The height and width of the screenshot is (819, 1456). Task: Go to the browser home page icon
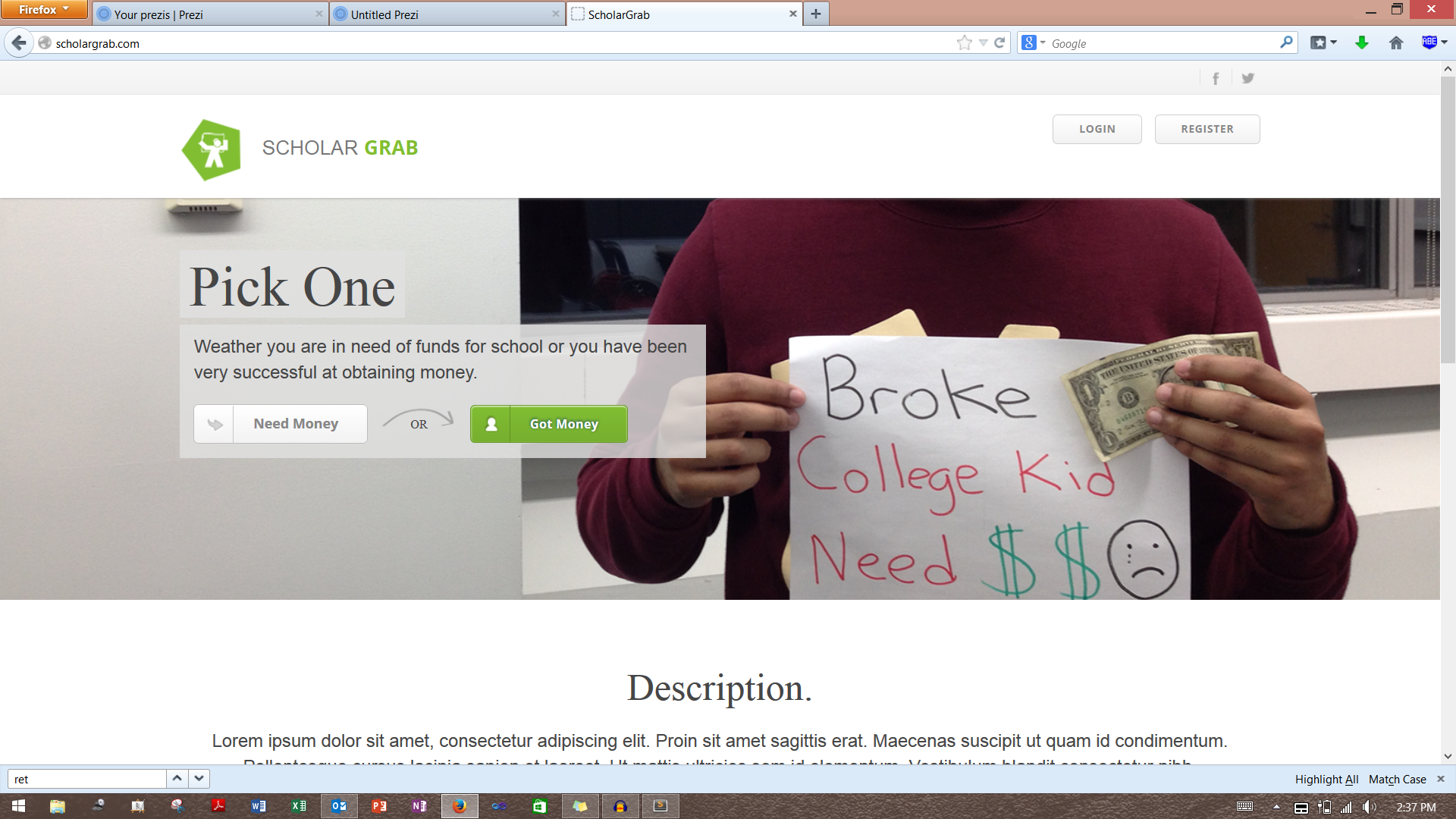pyautogui.click(x=1395, y=43)
